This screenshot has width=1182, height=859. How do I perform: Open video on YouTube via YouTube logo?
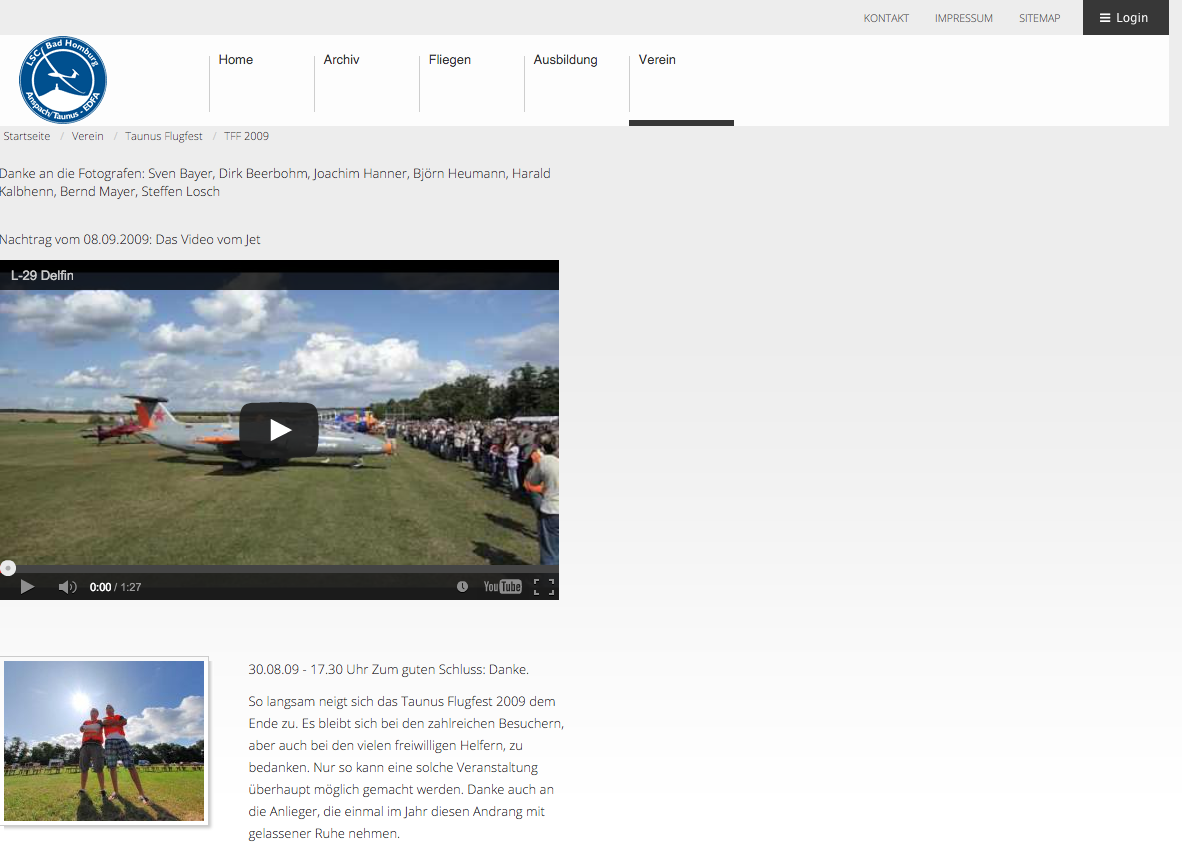click(503, 586)
